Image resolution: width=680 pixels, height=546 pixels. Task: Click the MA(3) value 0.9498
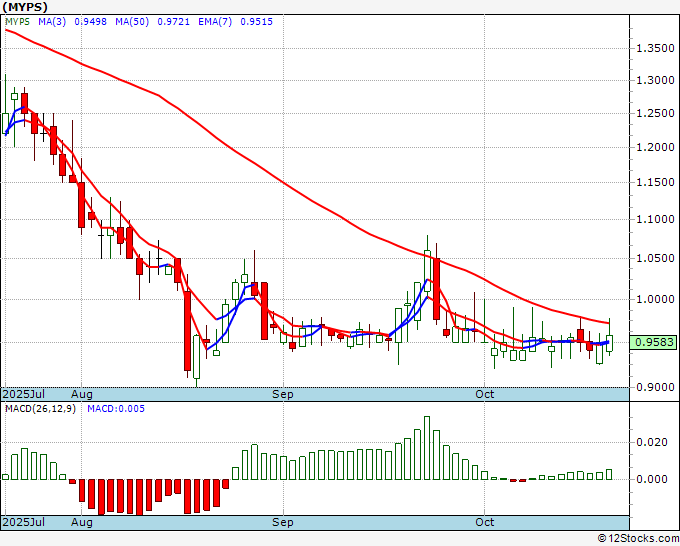(x=90, y=22)
